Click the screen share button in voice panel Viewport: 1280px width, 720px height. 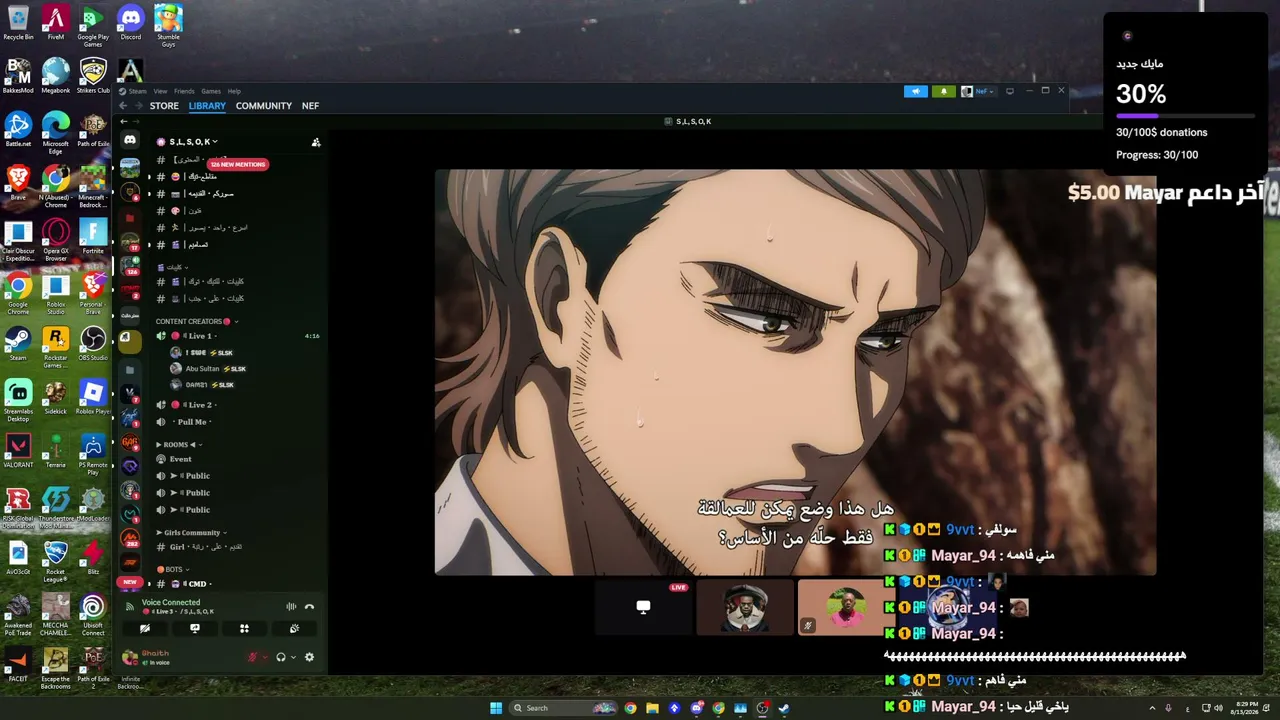195,629
